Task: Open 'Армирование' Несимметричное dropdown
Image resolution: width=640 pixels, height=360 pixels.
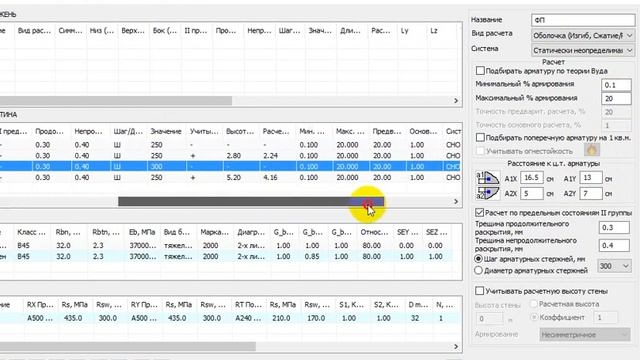Action: (x=584, y=335)
